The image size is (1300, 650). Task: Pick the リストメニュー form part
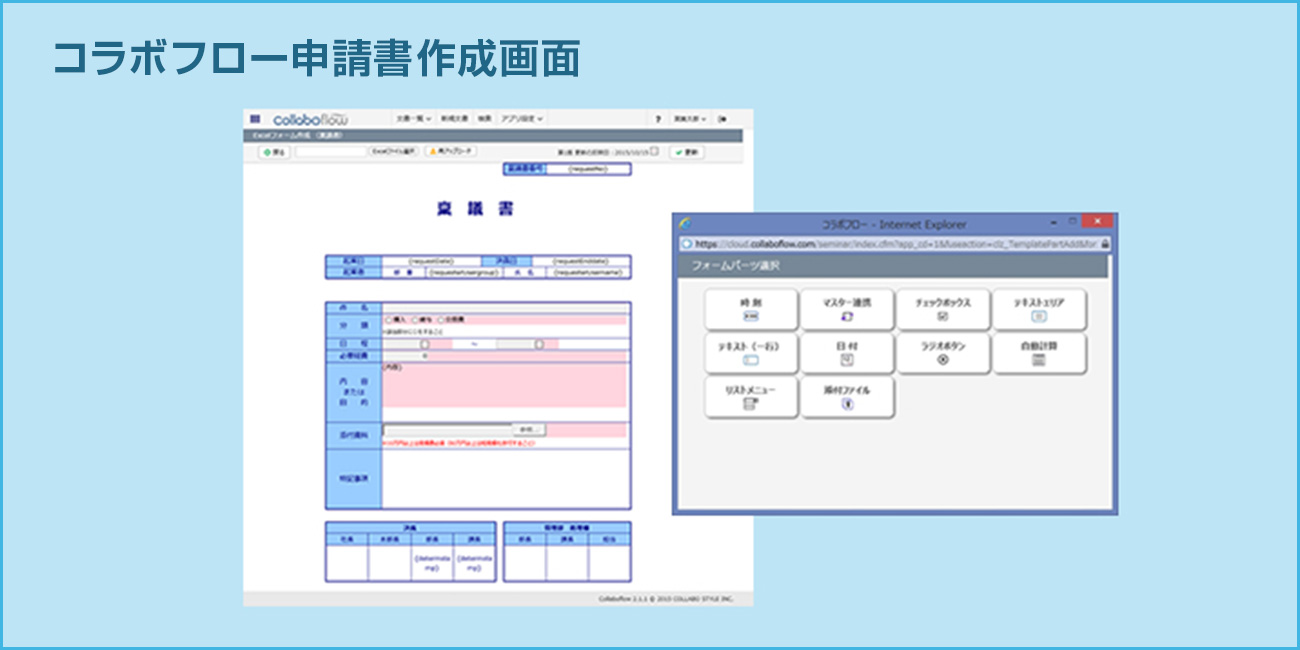[x=751, y=397]
